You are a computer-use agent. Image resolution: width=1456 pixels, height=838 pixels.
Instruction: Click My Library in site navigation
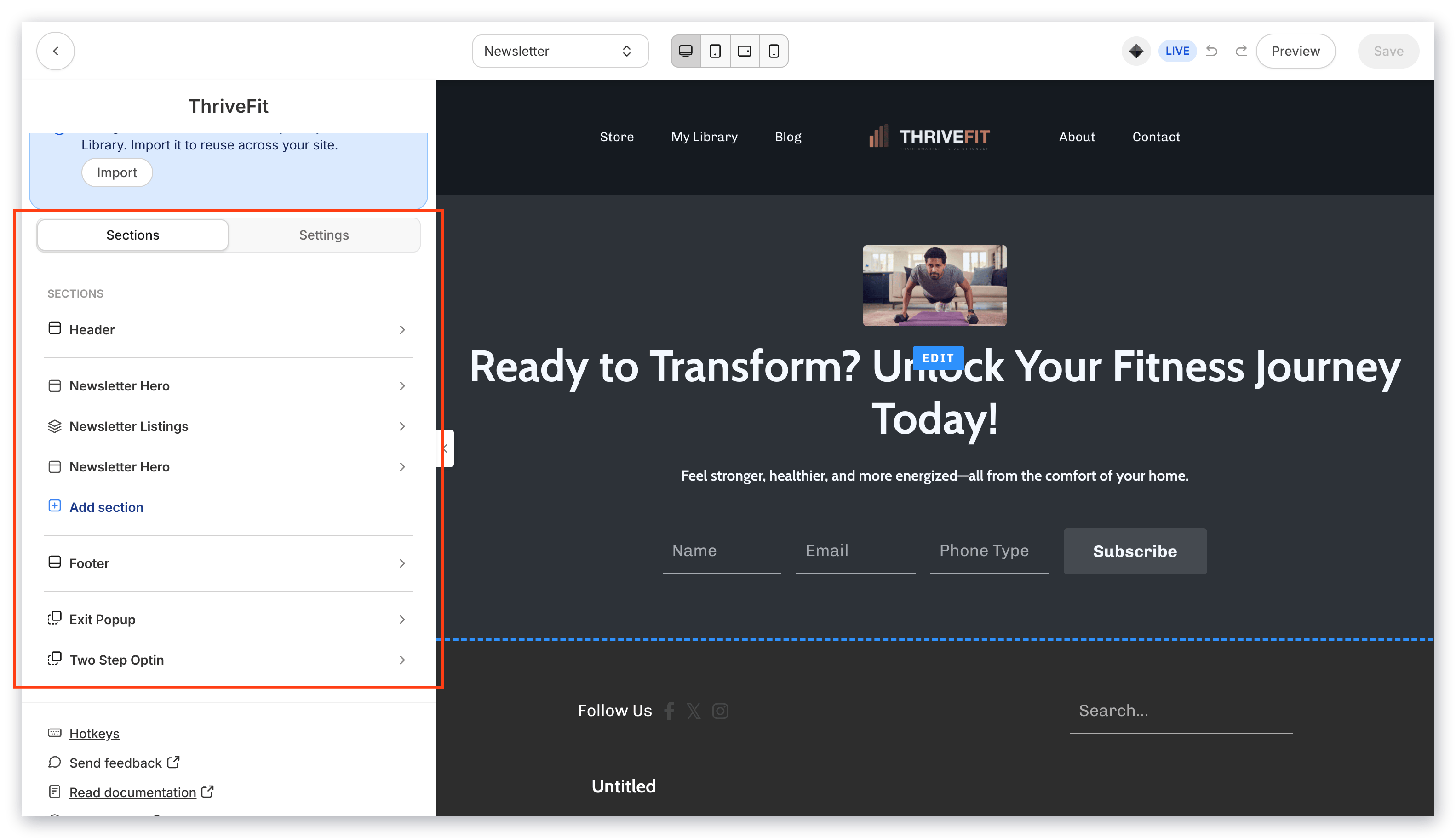click(x=704, y=137)
